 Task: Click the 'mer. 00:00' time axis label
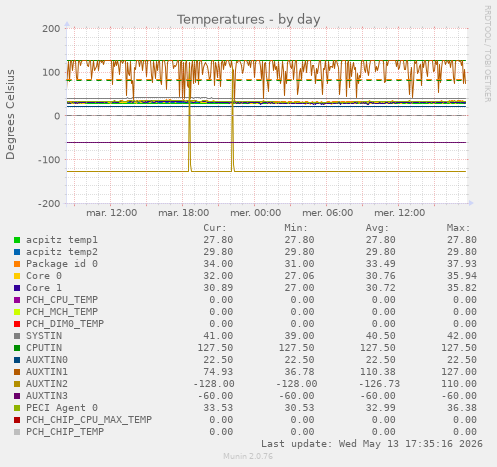click(x=256, y=213)
